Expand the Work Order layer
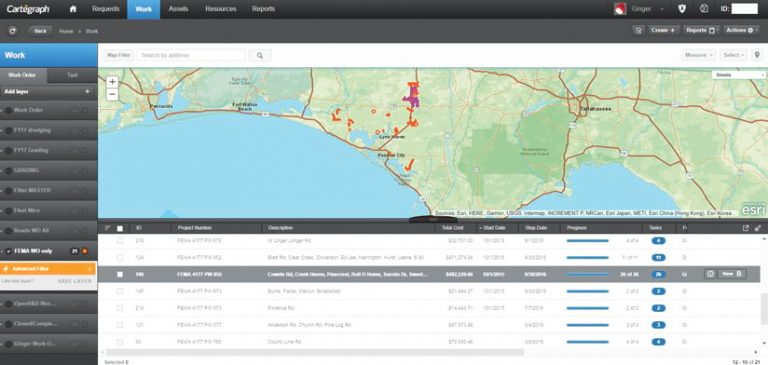Screen dimensions: 768x365 click(2, 110)
